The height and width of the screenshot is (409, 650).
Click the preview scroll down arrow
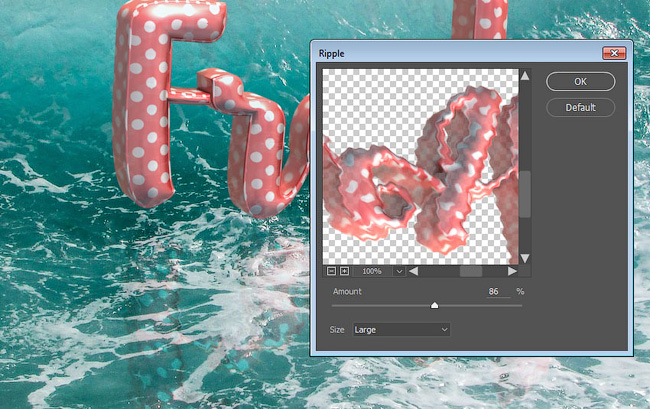pos(525,259)
